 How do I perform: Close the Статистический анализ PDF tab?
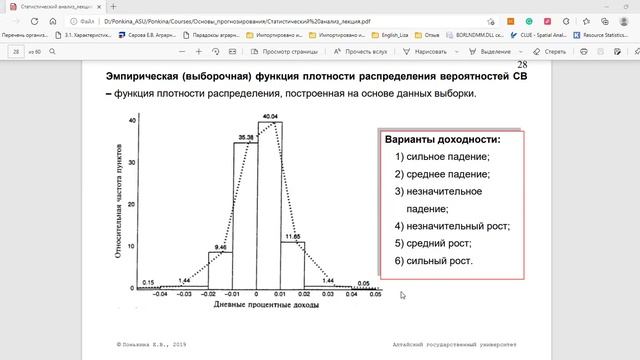[99, 7]
